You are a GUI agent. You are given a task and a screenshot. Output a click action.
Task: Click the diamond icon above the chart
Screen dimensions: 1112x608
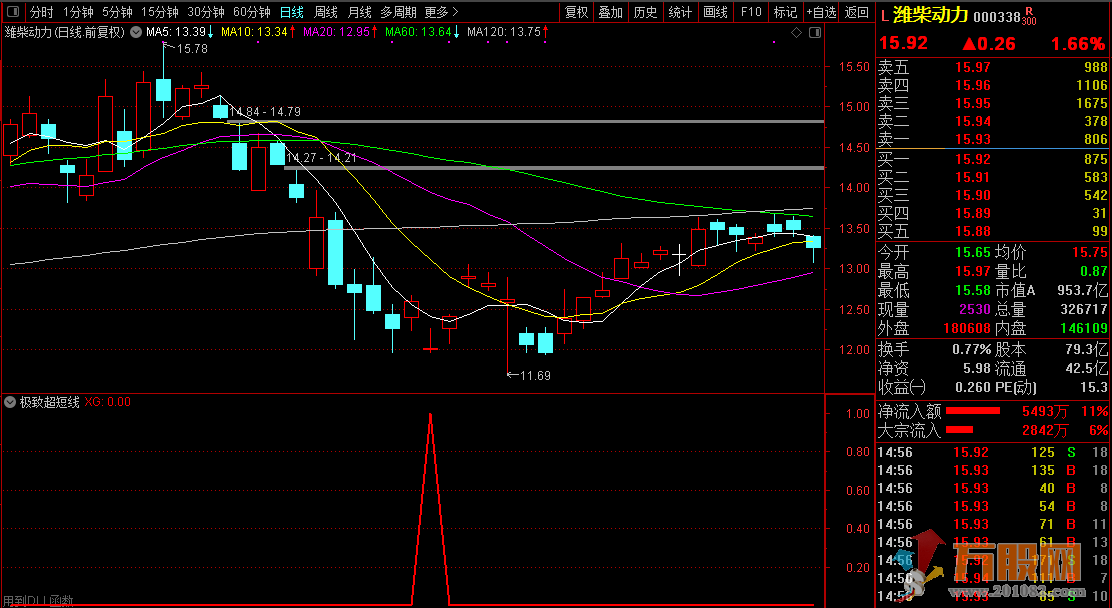pyautogui.click(x=796, y=32)
